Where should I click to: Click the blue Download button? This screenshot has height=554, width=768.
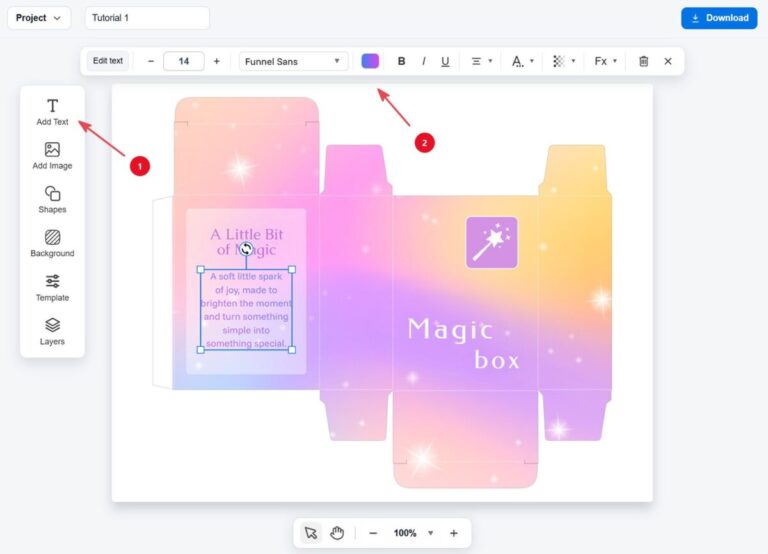719,18
